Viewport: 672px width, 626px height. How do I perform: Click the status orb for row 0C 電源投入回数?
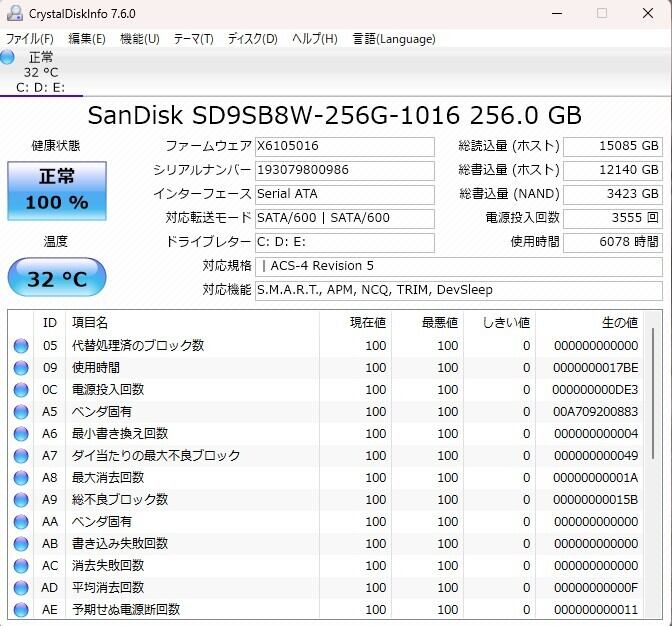click(21, 390)
